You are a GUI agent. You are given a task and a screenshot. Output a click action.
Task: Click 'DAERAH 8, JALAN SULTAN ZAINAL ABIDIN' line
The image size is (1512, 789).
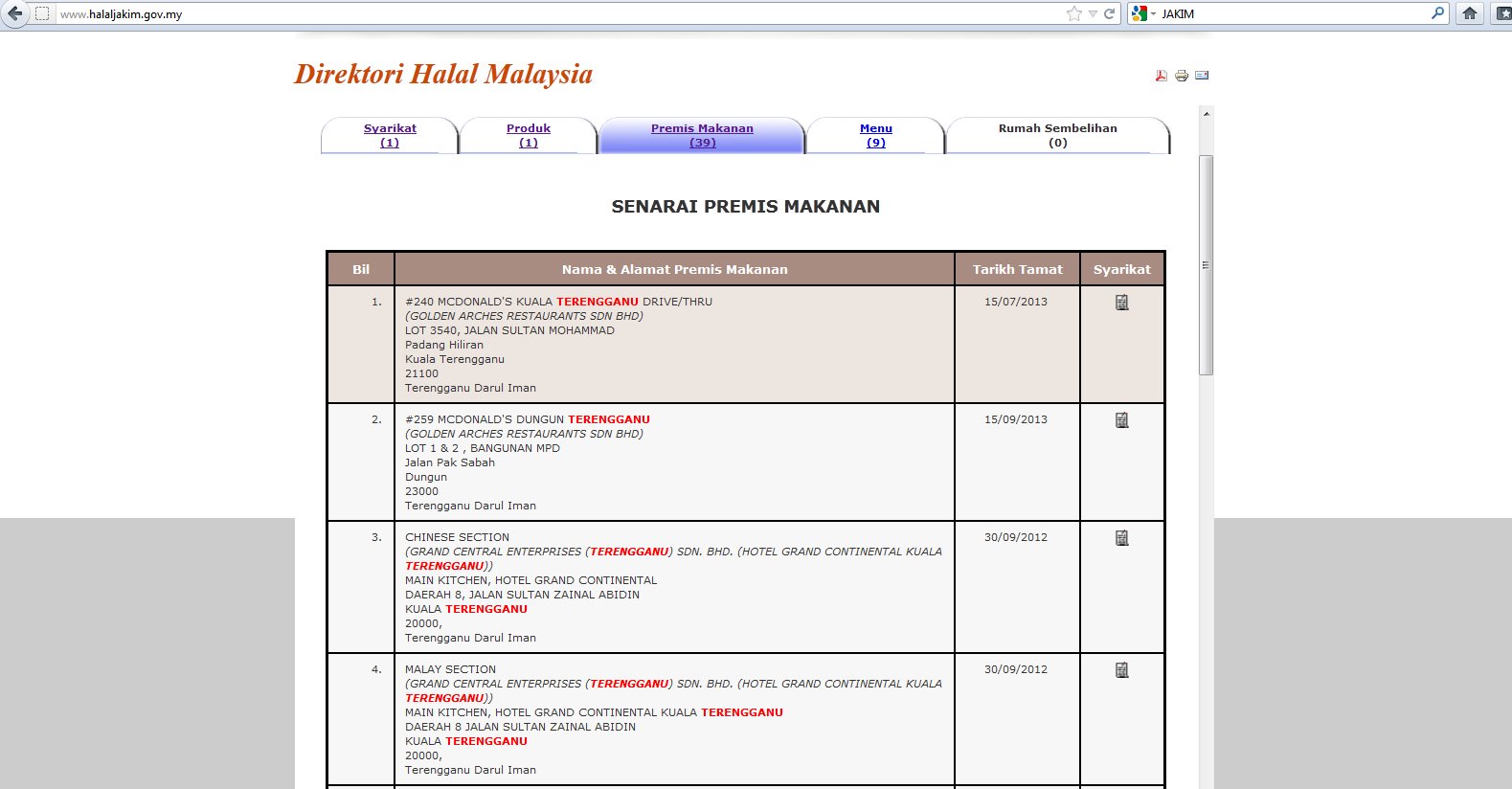pyautogui.click(x=522, y=595)
